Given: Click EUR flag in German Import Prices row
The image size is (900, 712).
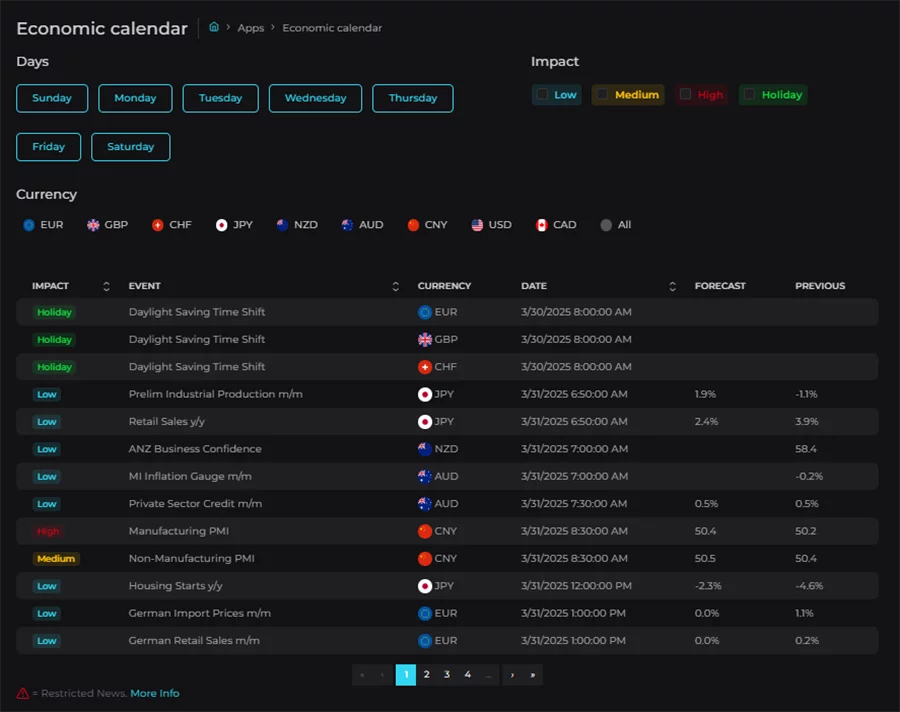Looking at the screenshot, I should [425, 613].
